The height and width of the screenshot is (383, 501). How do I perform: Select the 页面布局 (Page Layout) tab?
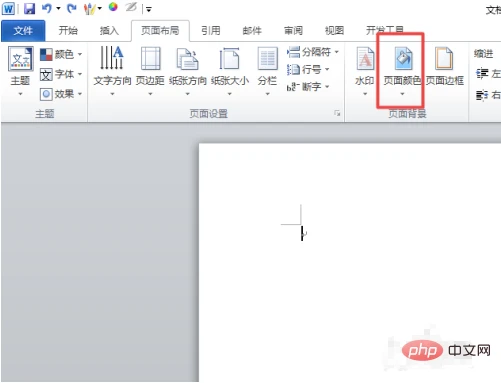tap(160, 31)
